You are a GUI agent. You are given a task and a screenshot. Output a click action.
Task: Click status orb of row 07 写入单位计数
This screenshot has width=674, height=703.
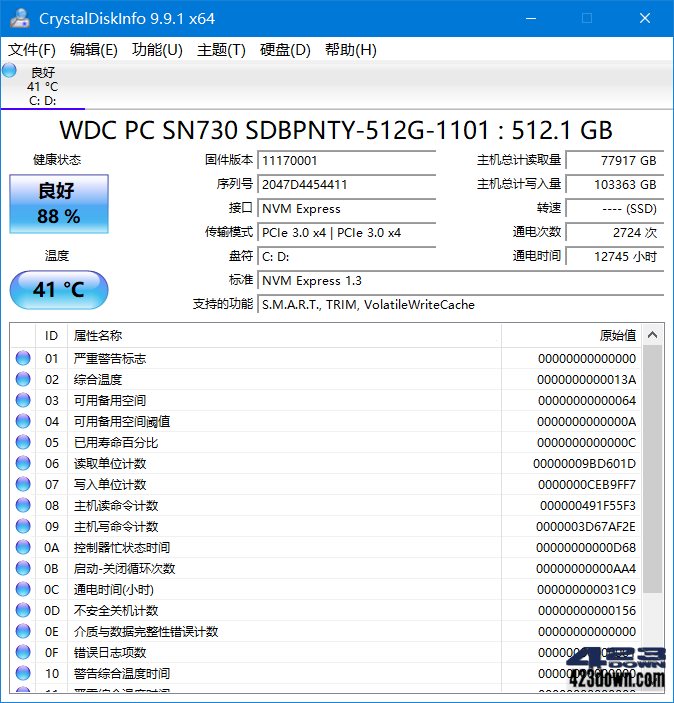(23, 484)
